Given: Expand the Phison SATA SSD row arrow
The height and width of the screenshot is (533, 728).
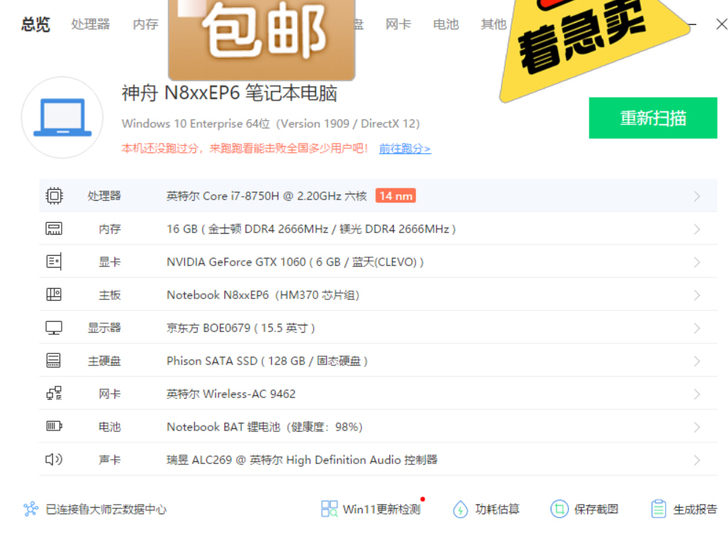Looking at the screenshot, I should [697, 361].
